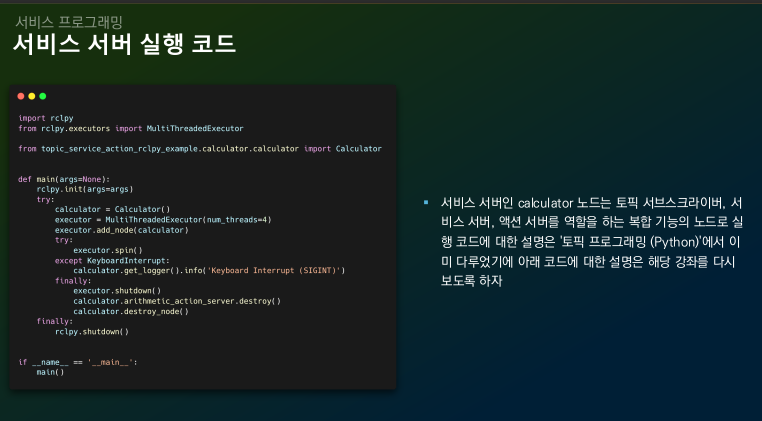Viewport: 762px width, 421px height.
Task: Click the line "if __name__ == '__main__':"
Action: tap(78, 362)
